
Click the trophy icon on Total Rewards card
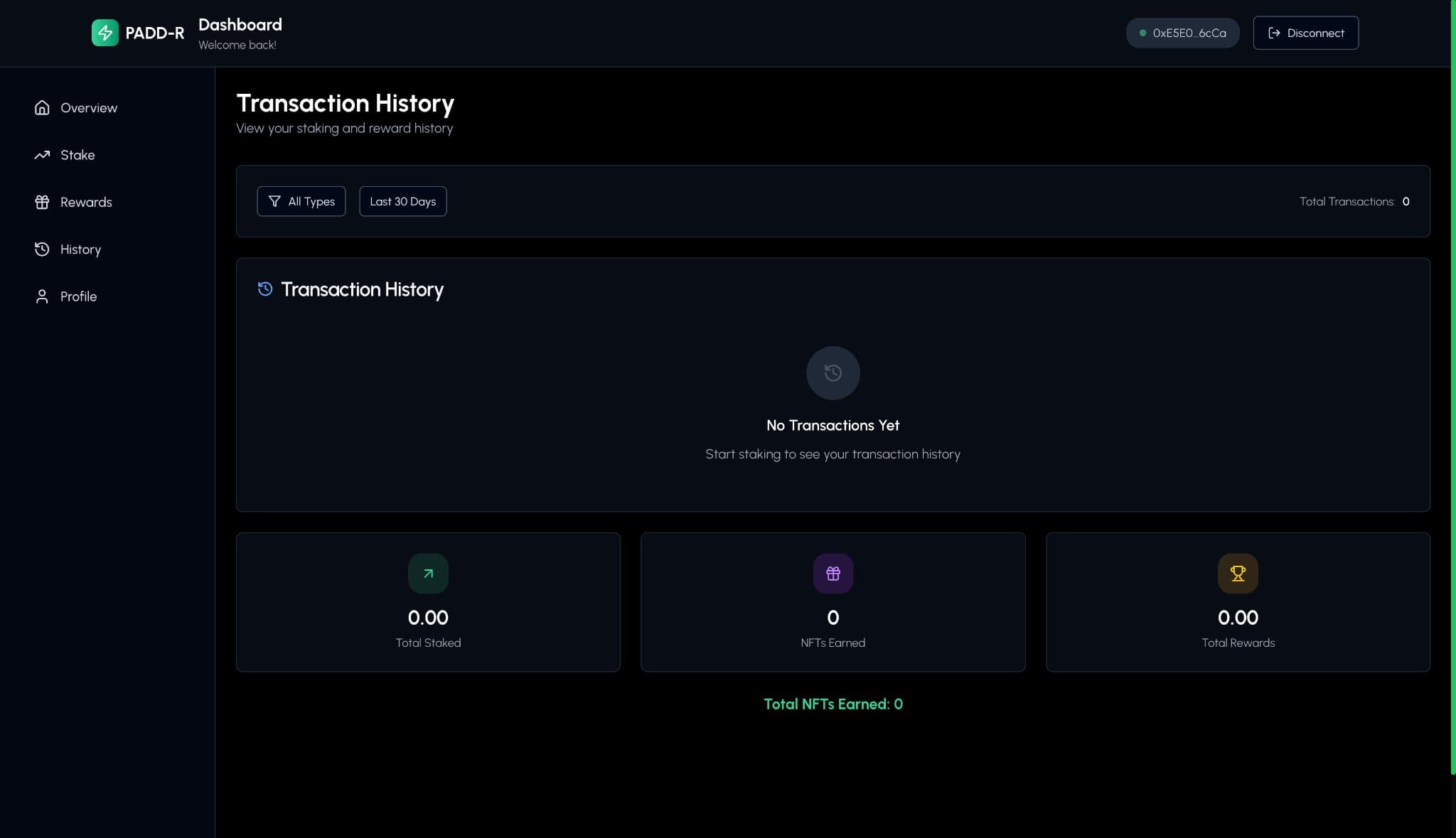(x=1238, y=573)
